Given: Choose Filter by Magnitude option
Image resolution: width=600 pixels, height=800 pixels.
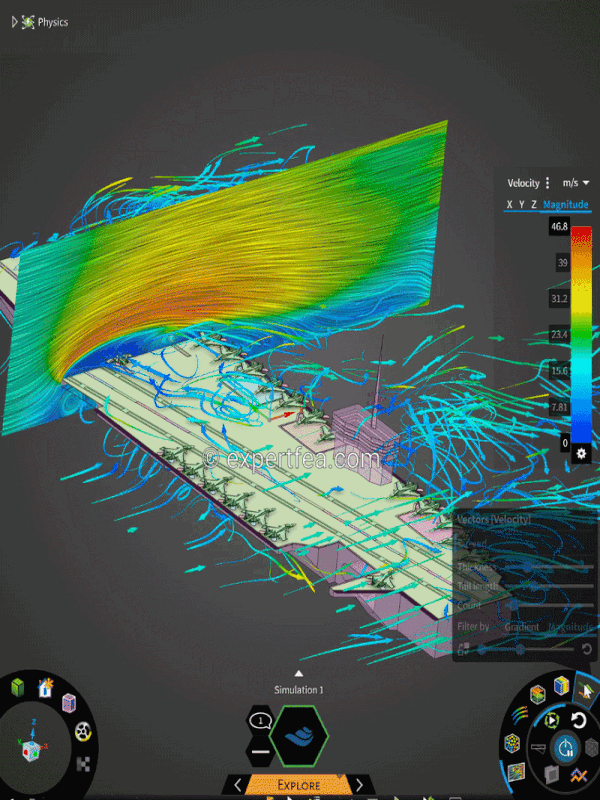Looking at the screenshot, I should 570,627.
